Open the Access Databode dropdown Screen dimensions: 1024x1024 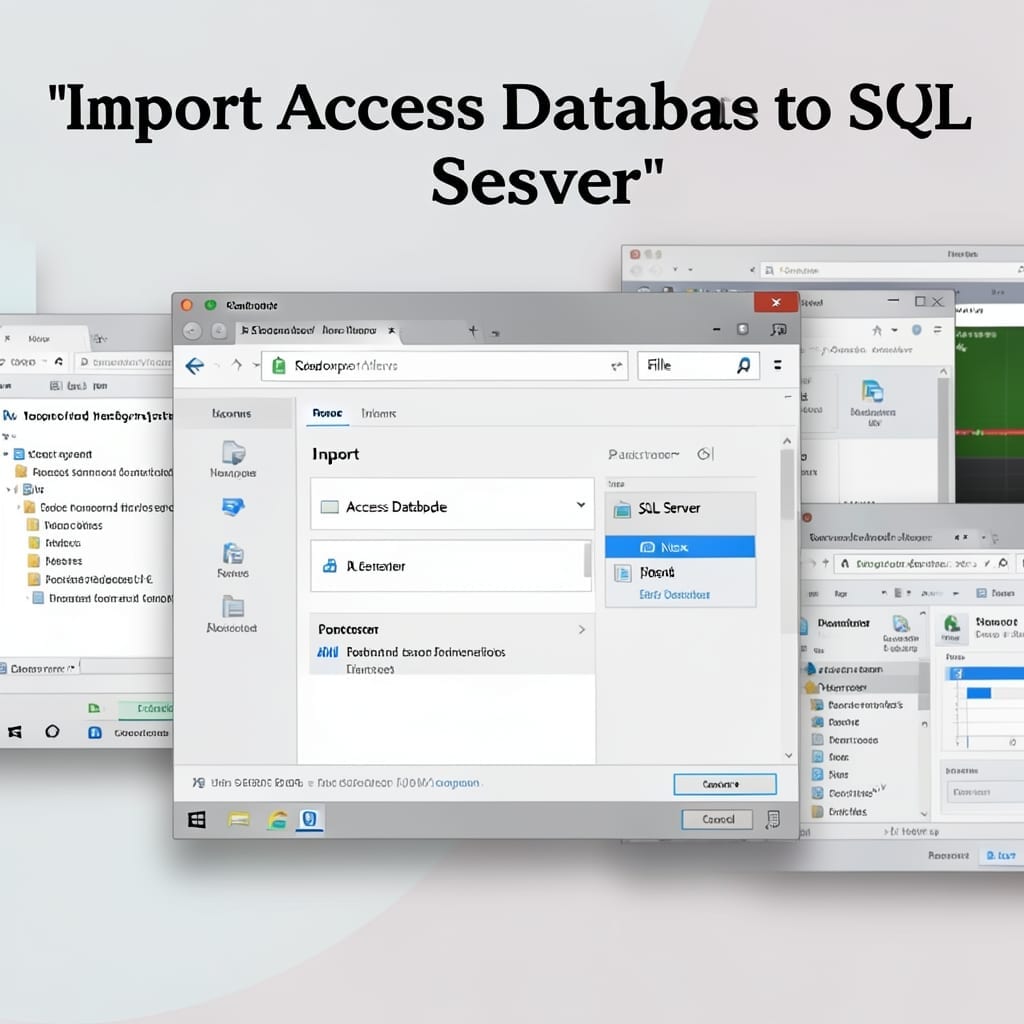(581, 505)
